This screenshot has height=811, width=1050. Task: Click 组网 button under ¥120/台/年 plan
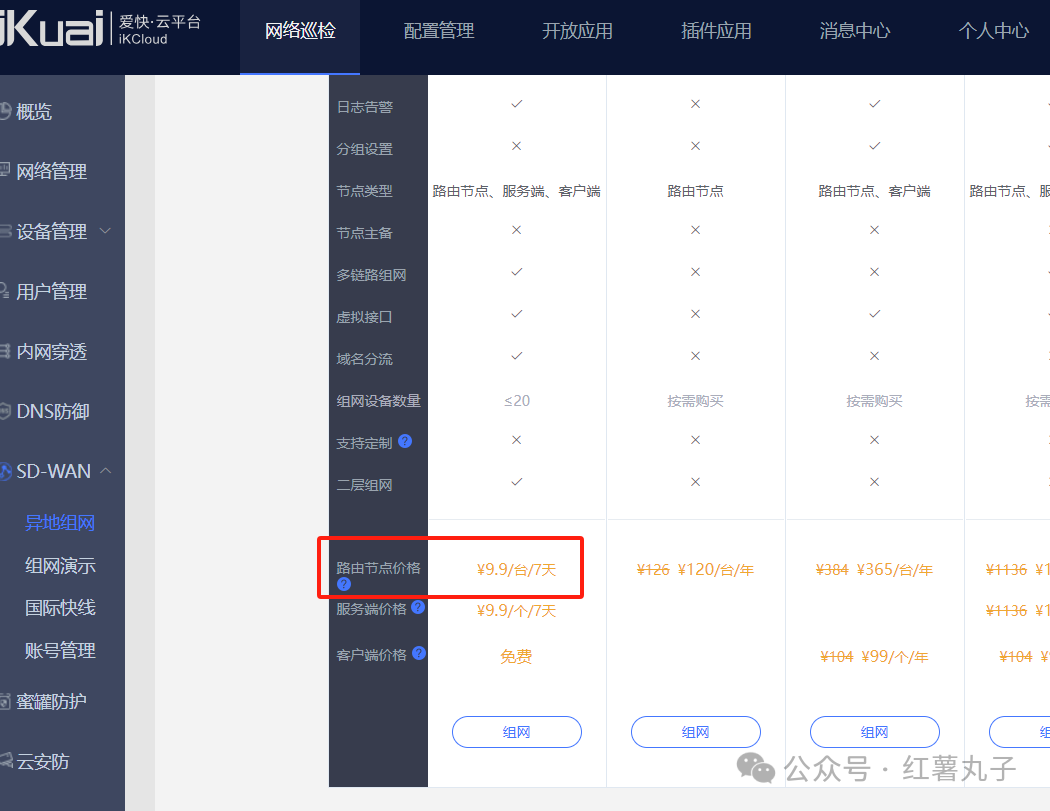(x=695, y=732)
